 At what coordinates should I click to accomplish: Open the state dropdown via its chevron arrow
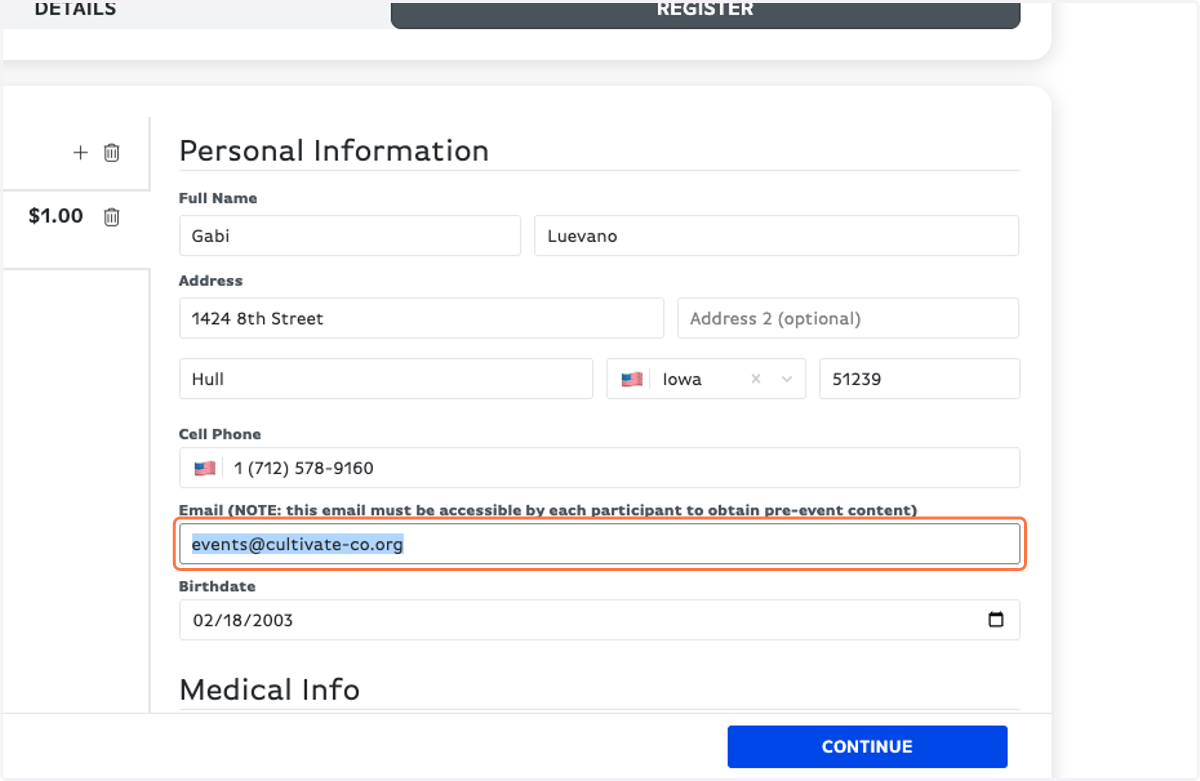[787, 379]
